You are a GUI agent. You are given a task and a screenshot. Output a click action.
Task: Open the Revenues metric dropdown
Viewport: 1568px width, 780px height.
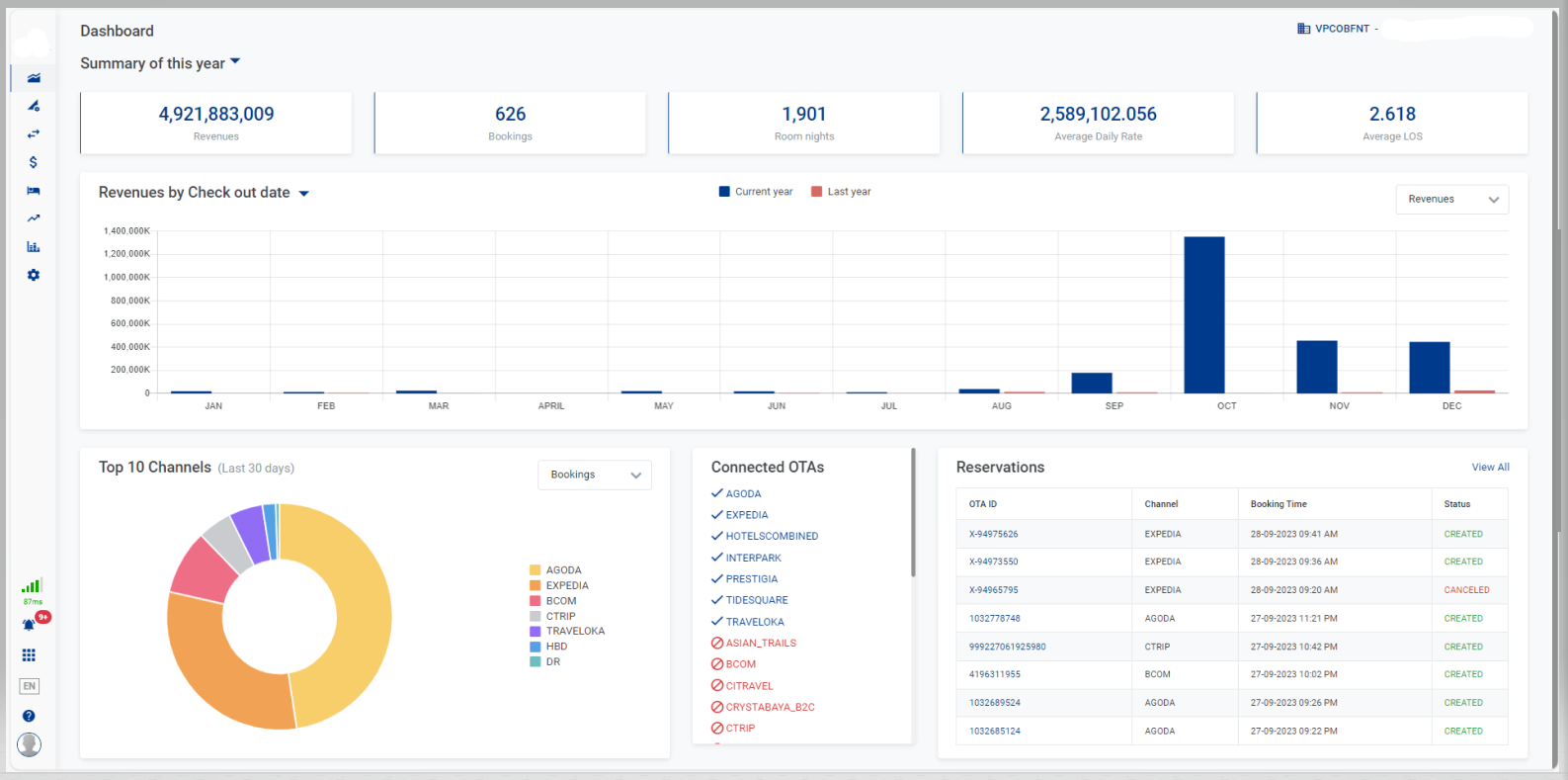point(1451,200)
